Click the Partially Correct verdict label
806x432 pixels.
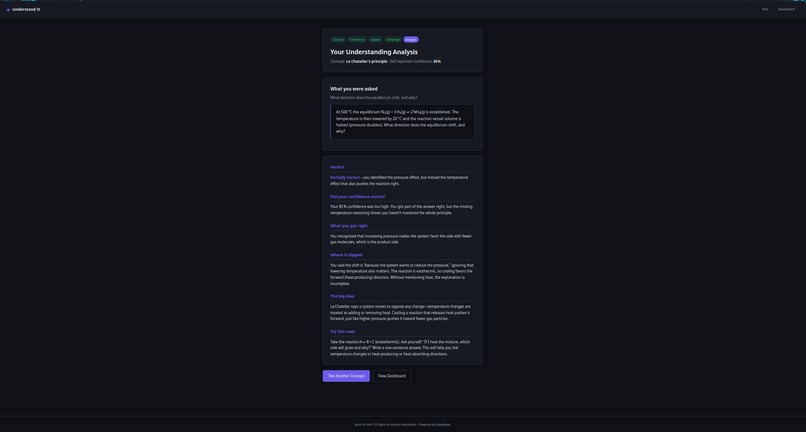click(345, 177)
